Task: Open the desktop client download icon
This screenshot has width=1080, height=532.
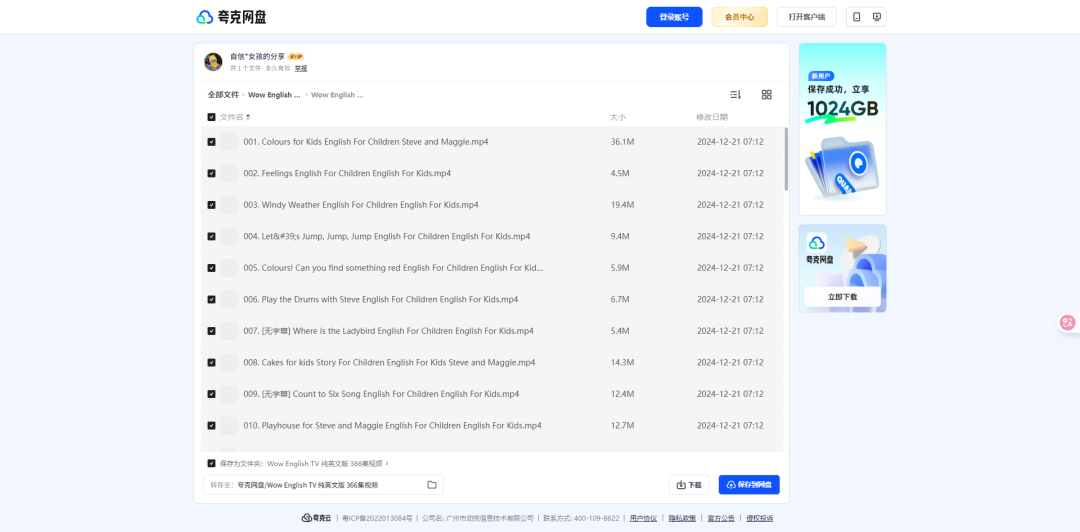Action: [876, 17]
